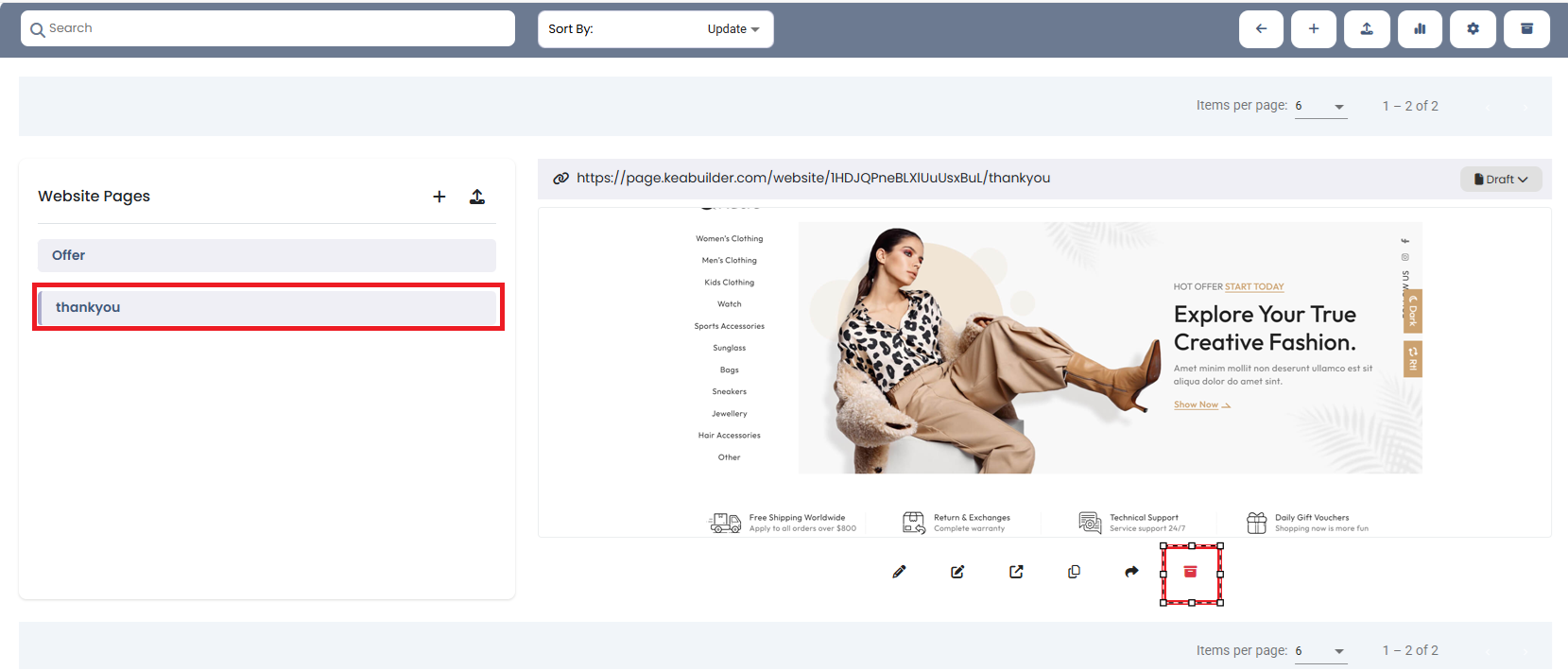Open the settings gear icon
The image size is (1568, 671).
click(1473, 29)
